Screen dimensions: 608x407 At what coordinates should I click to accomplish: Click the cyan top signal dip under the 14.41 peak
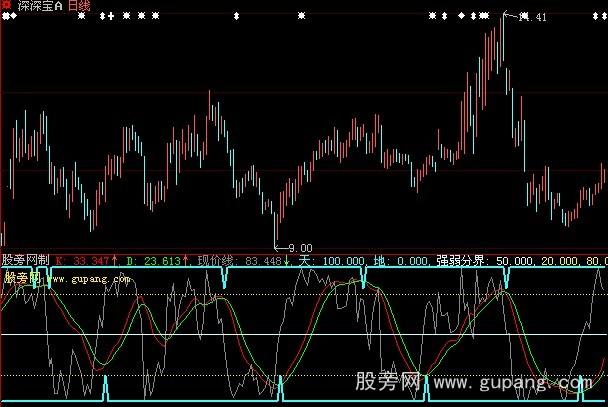[x=506, y=278]
